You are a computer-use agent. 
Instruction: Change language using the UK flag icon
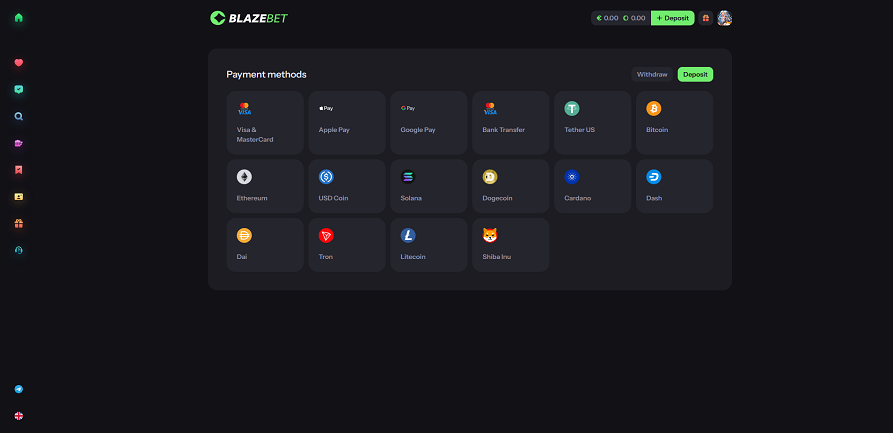pyautogui.click(x=19, y=416)
